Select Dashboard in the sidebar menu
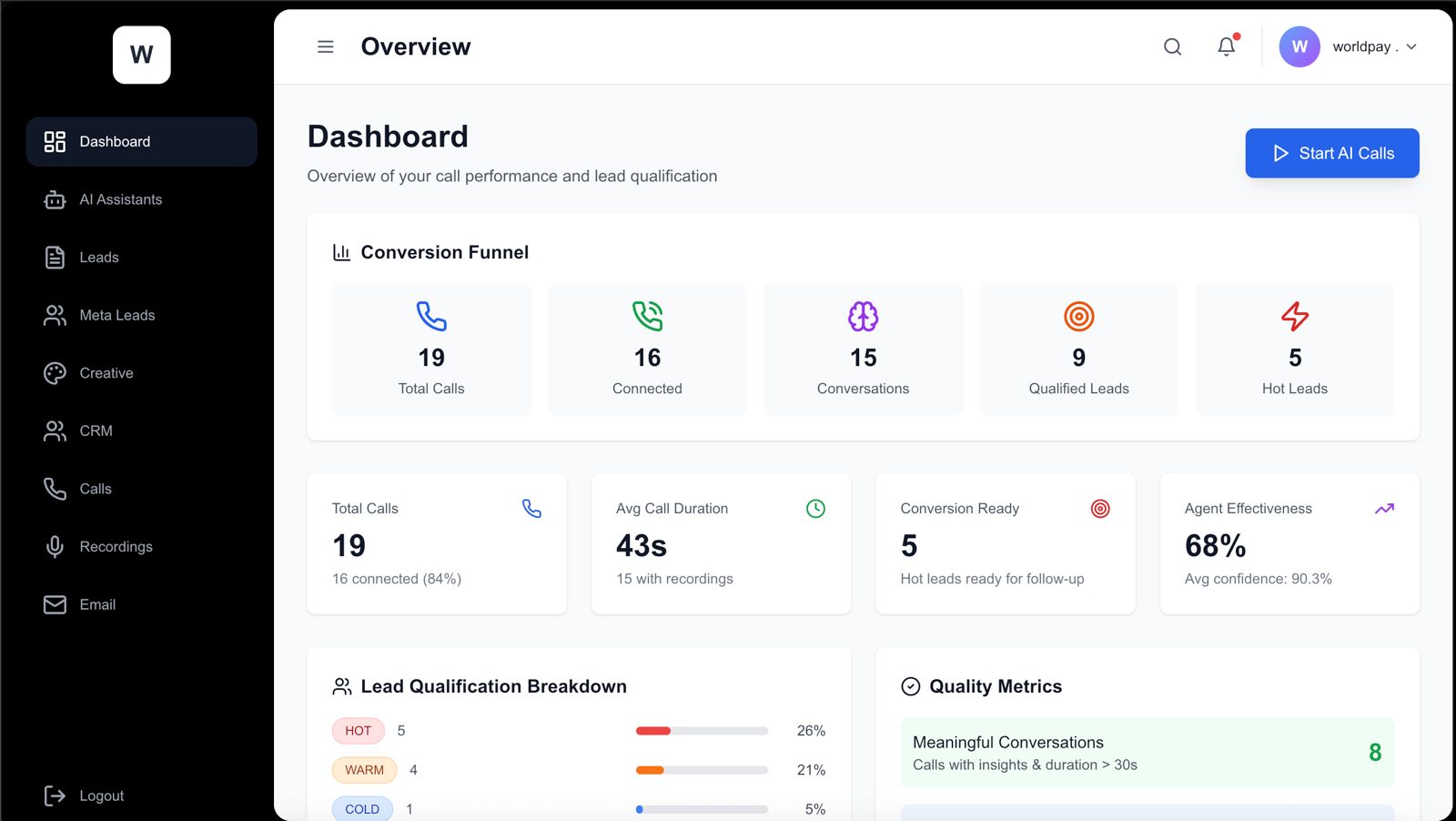The image size is (1456, 821). pyautogui.click(x=115, y=141)
